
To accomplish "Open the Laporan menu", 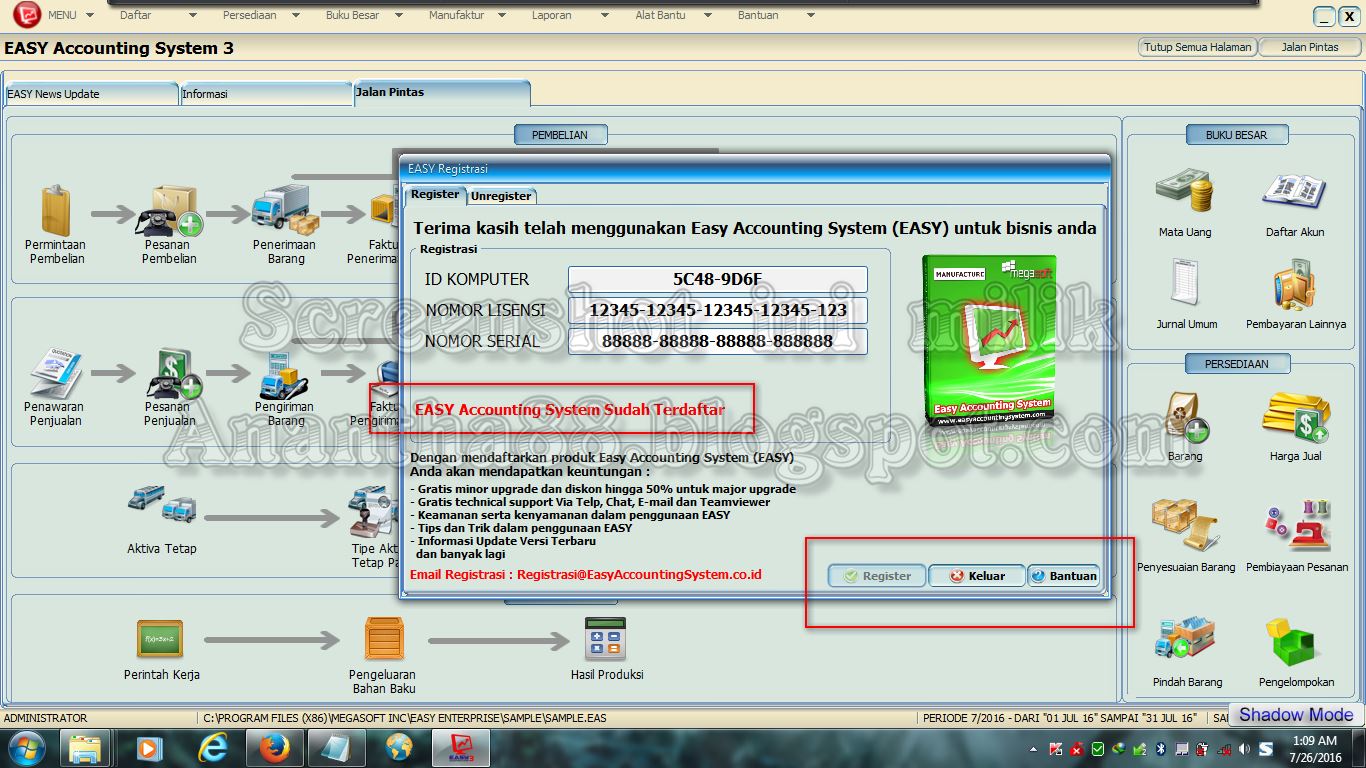I will click(x=552, y=15).
